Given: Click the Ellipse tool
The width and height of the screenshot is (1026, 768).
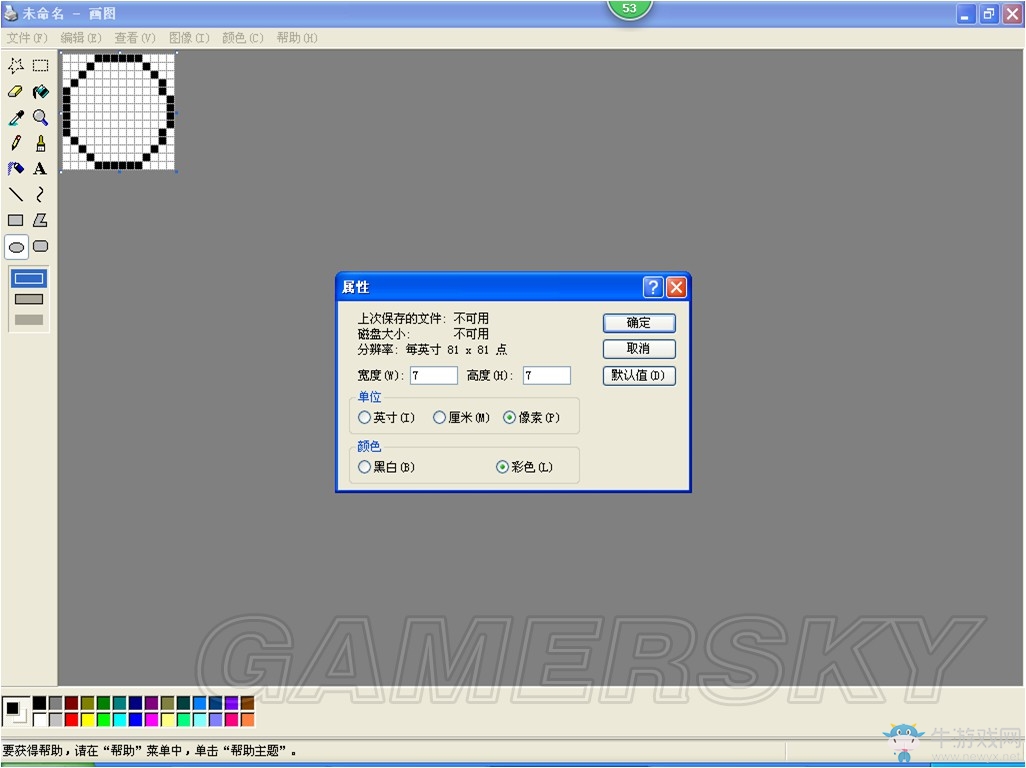Looking at the screenshot, I should click(x=16, y=247).
